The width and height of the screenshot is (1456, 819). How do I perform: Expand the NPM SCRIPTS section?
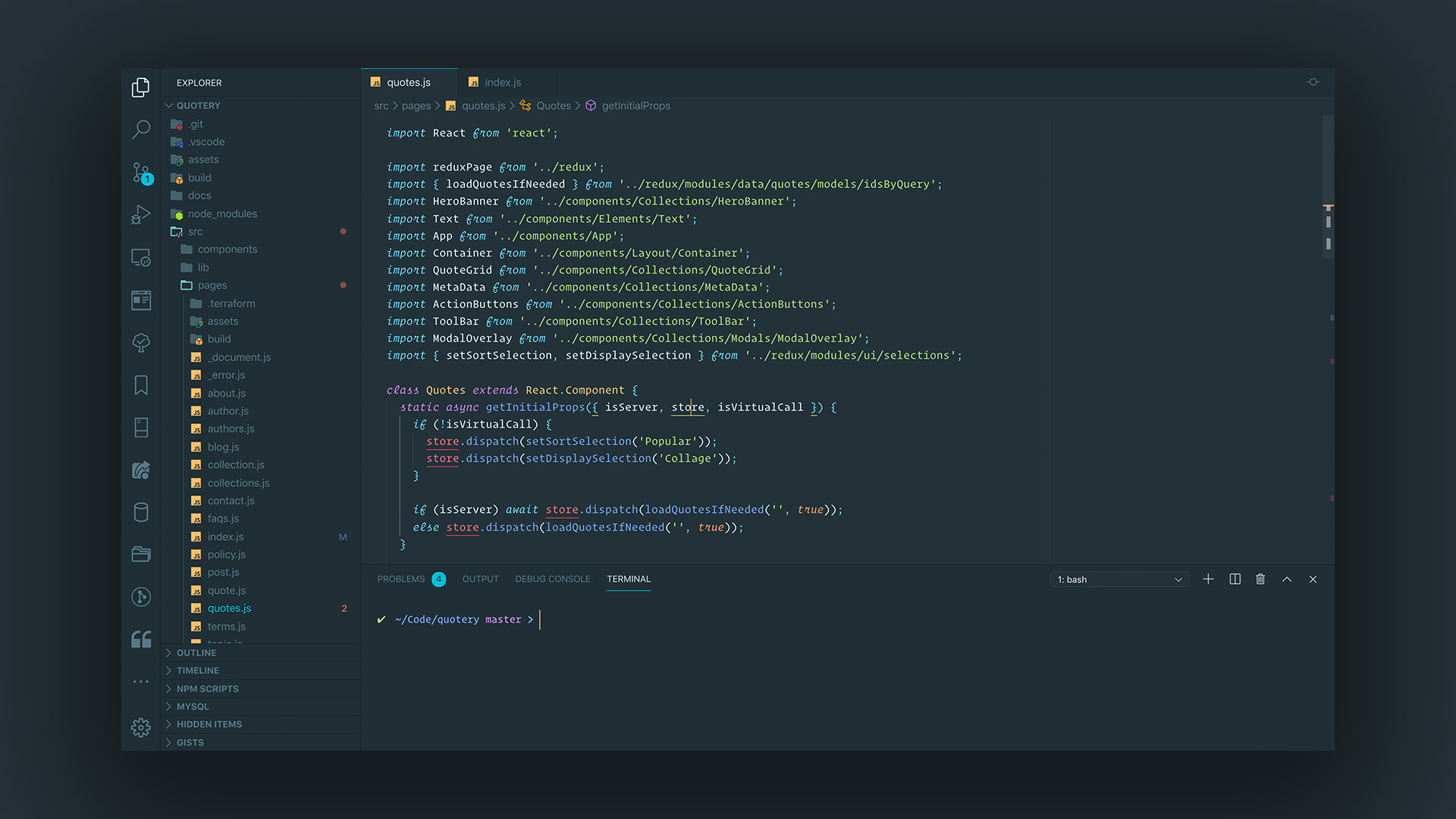click(207, 689)
